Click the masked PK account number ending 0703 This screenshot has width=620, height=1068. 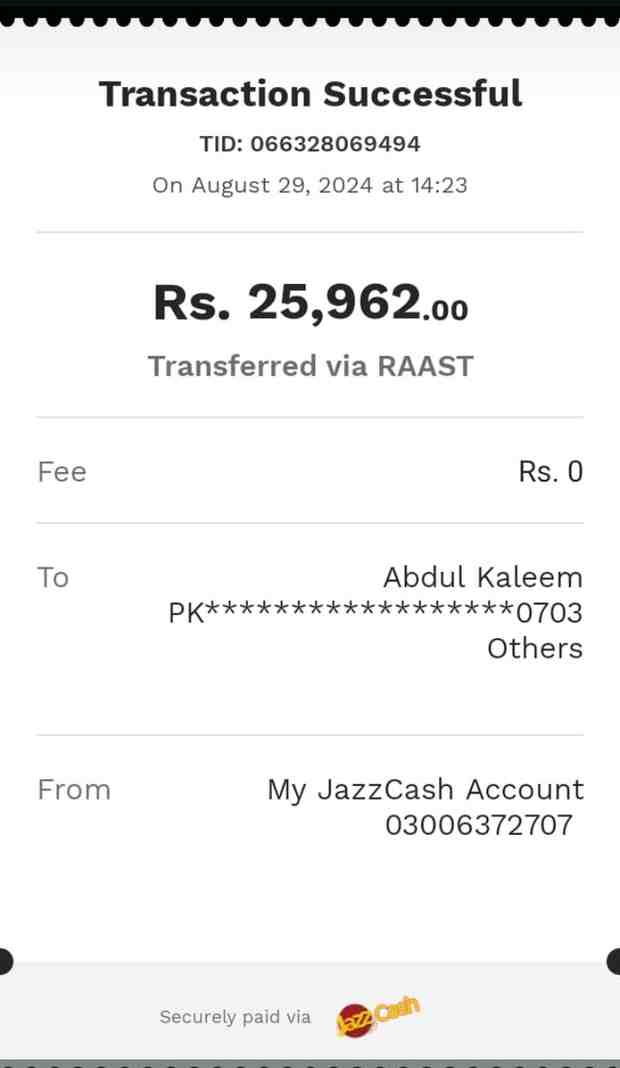[x=375, y=612]
